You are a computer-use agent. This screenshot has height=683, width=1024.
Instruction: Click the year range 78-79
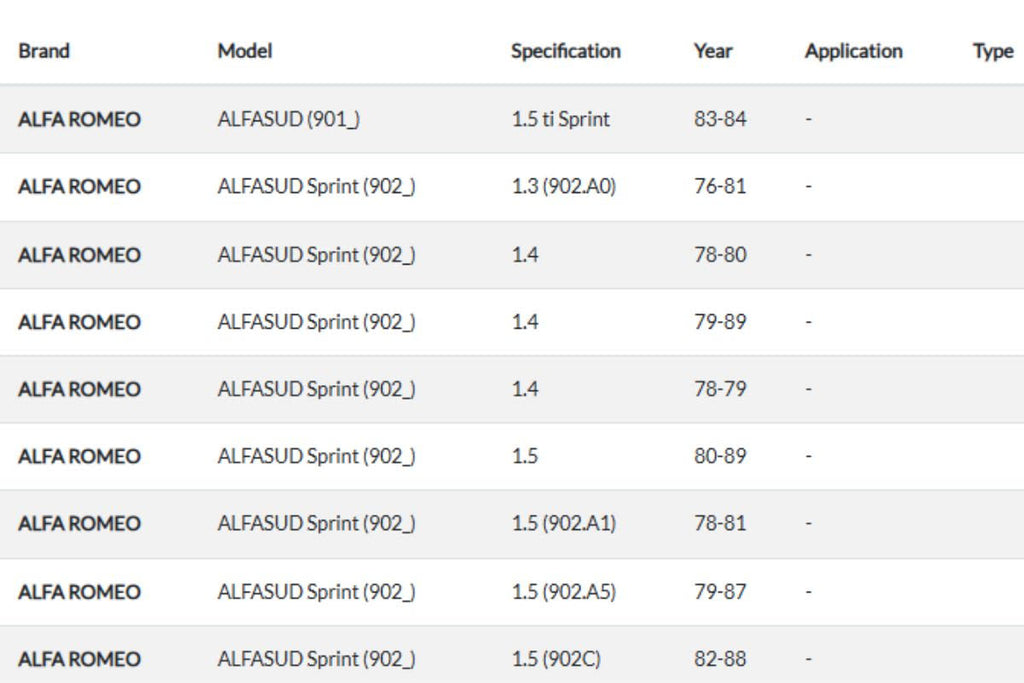720,389
